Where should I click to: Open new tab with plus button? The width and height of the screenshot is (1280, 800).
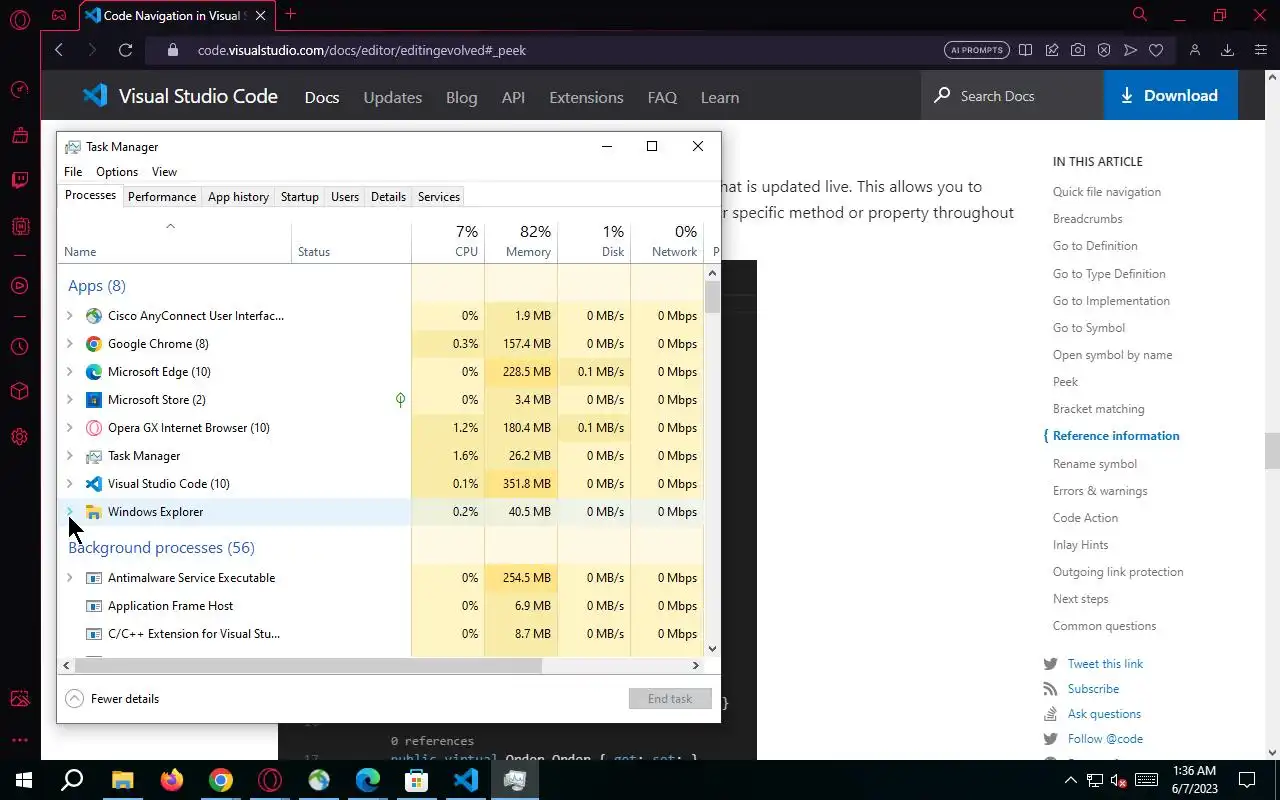290,14
